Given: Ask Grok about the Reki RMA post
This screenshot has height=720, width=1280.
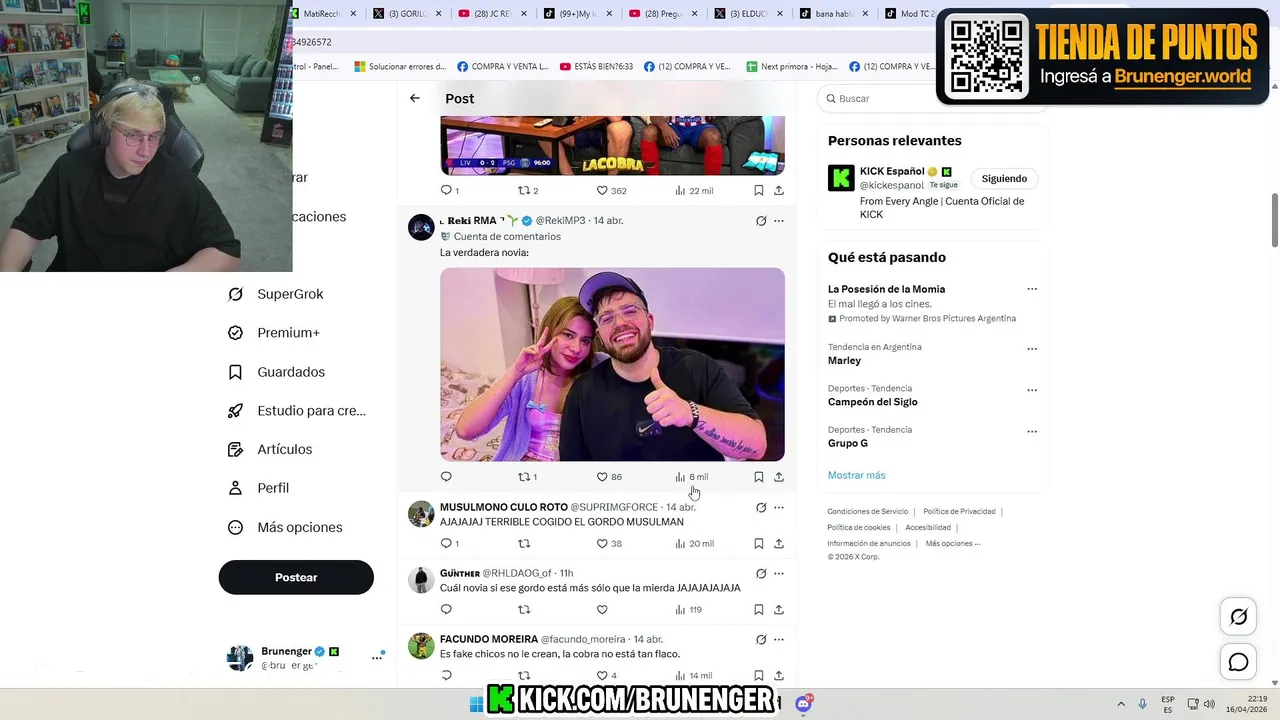Looking at the screenshot, I should click(761, 221).
